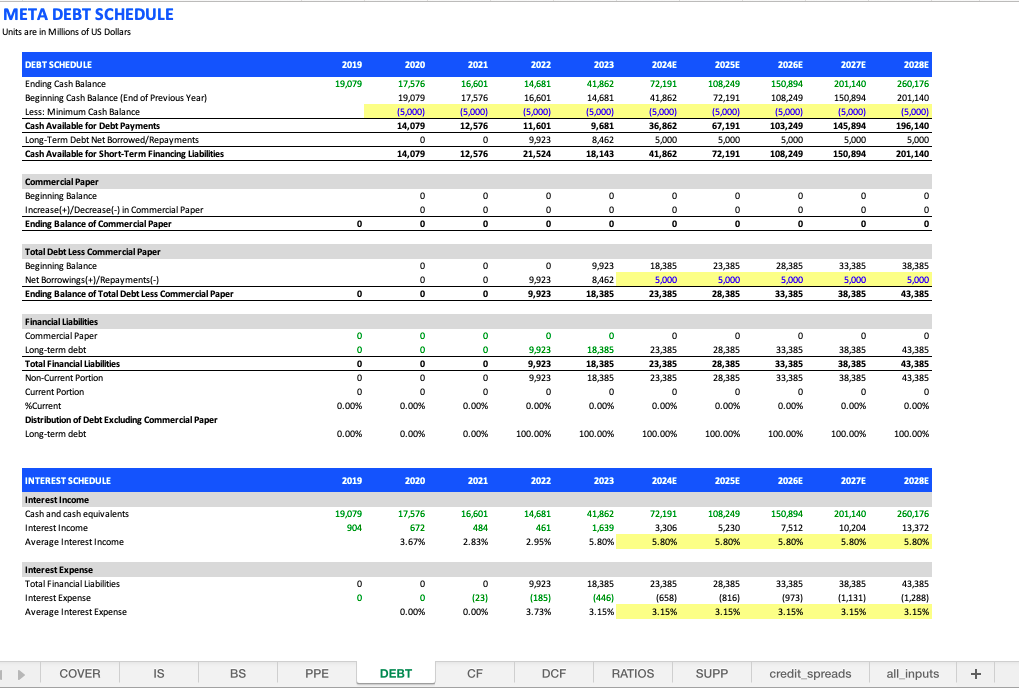This screenshot has width=1019, height=688.
Task: Select Ending Balance of Commercial Paper label
Action: coord(98,224)
